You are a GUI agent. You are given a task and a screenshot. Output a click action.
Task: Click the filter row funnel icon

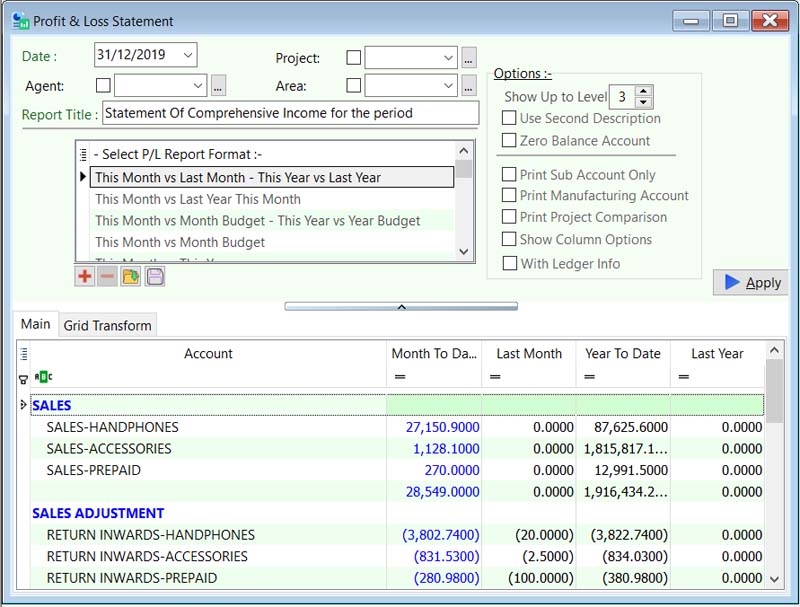[24, 378]
